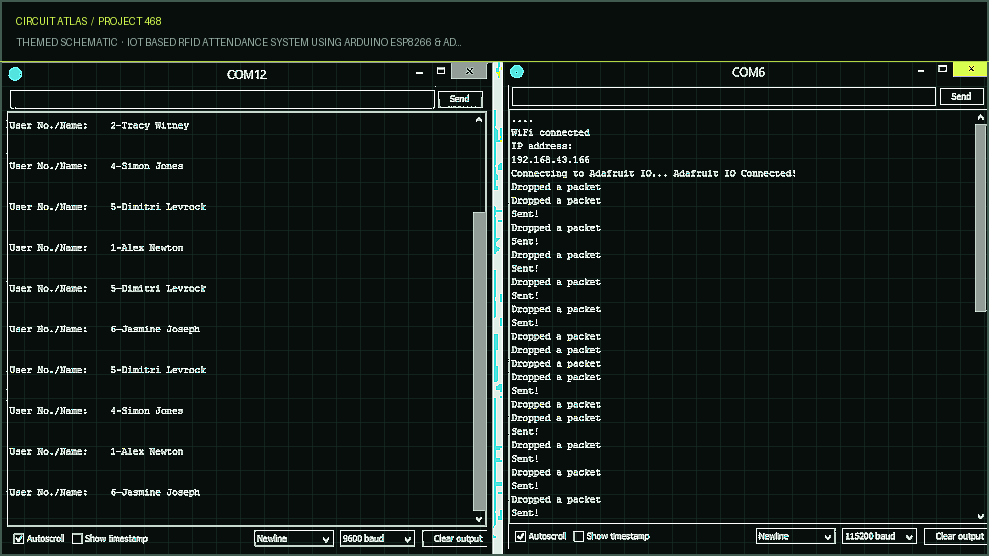Click the IP address 192.168.43.166 text
This screenshot has height=556, width=989.
(x=550, y=159)
